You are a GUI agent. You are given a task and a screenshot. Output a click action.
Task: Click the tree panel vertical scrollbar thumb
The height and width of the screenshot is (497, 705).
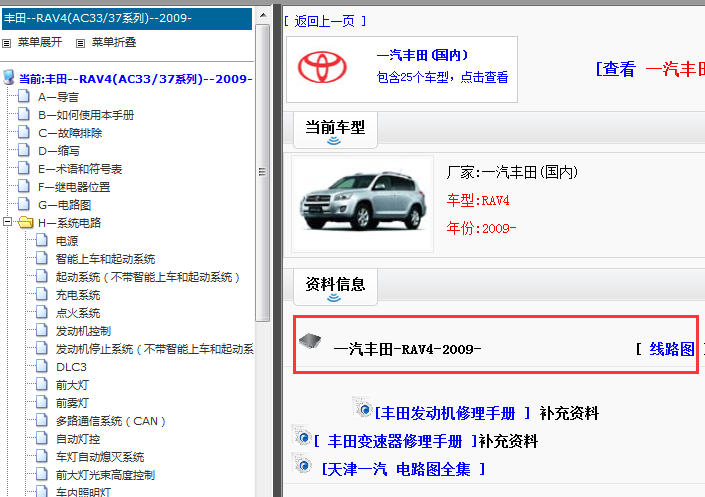pyautogui.click(x=263, y=173)
